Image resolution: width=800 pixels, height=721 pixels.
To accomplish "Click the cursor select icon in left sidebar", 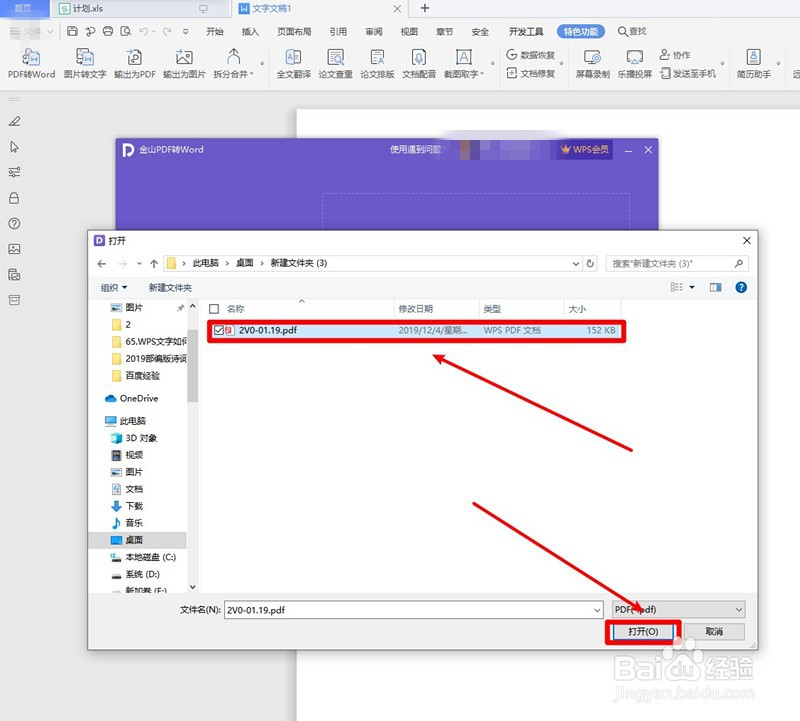I will click(14, 147).
